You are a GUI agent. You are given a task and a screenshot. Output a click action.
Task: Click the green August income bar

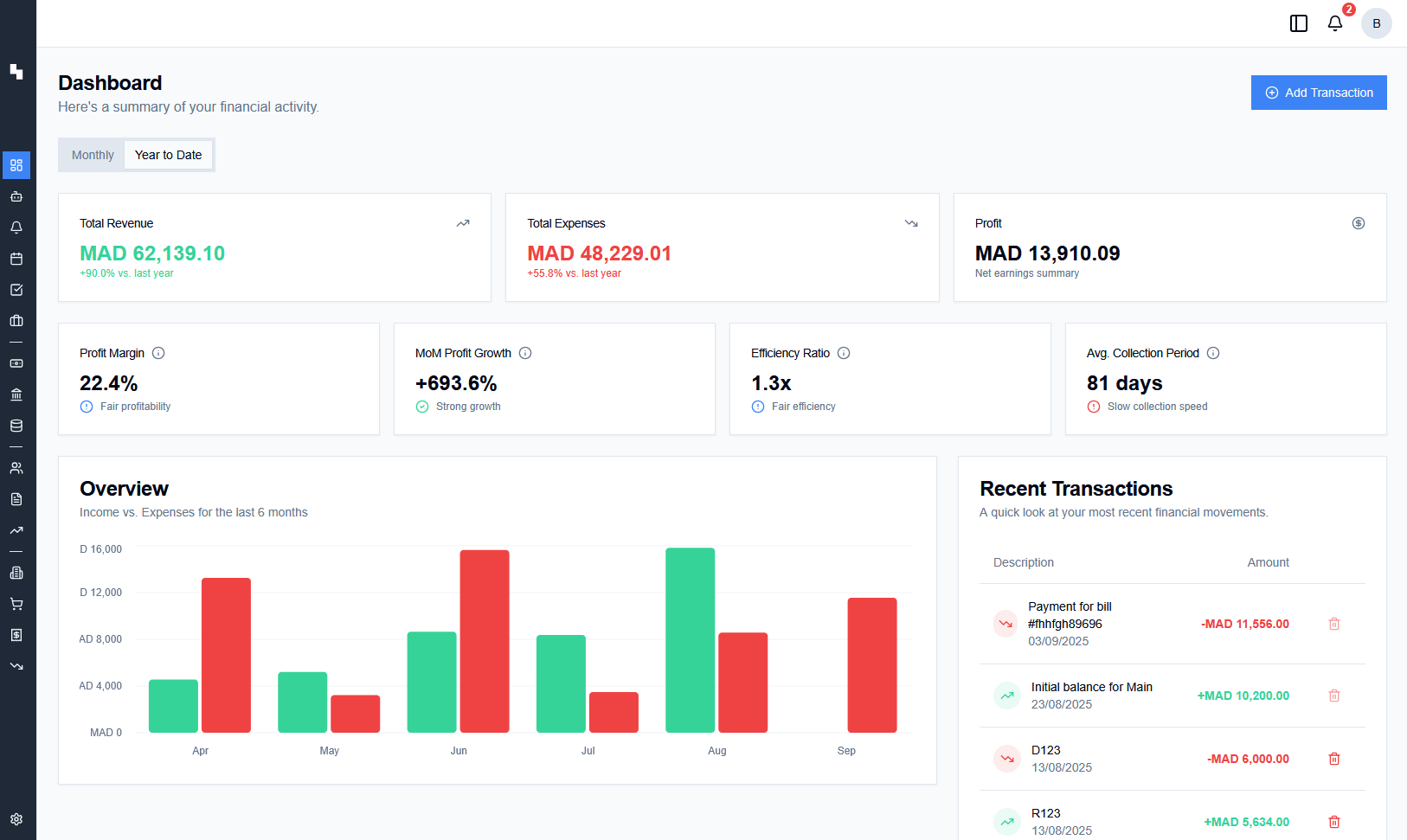690,640
